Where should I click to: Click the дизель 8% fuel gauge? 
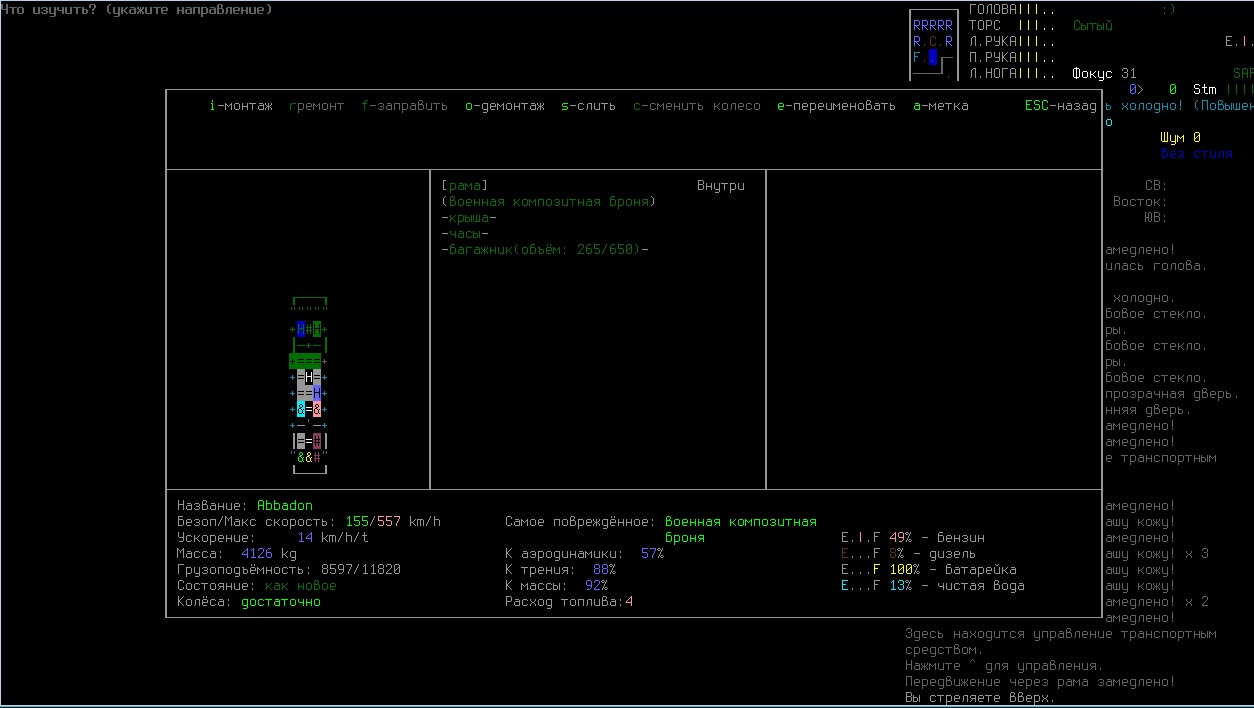coord(909,554)
